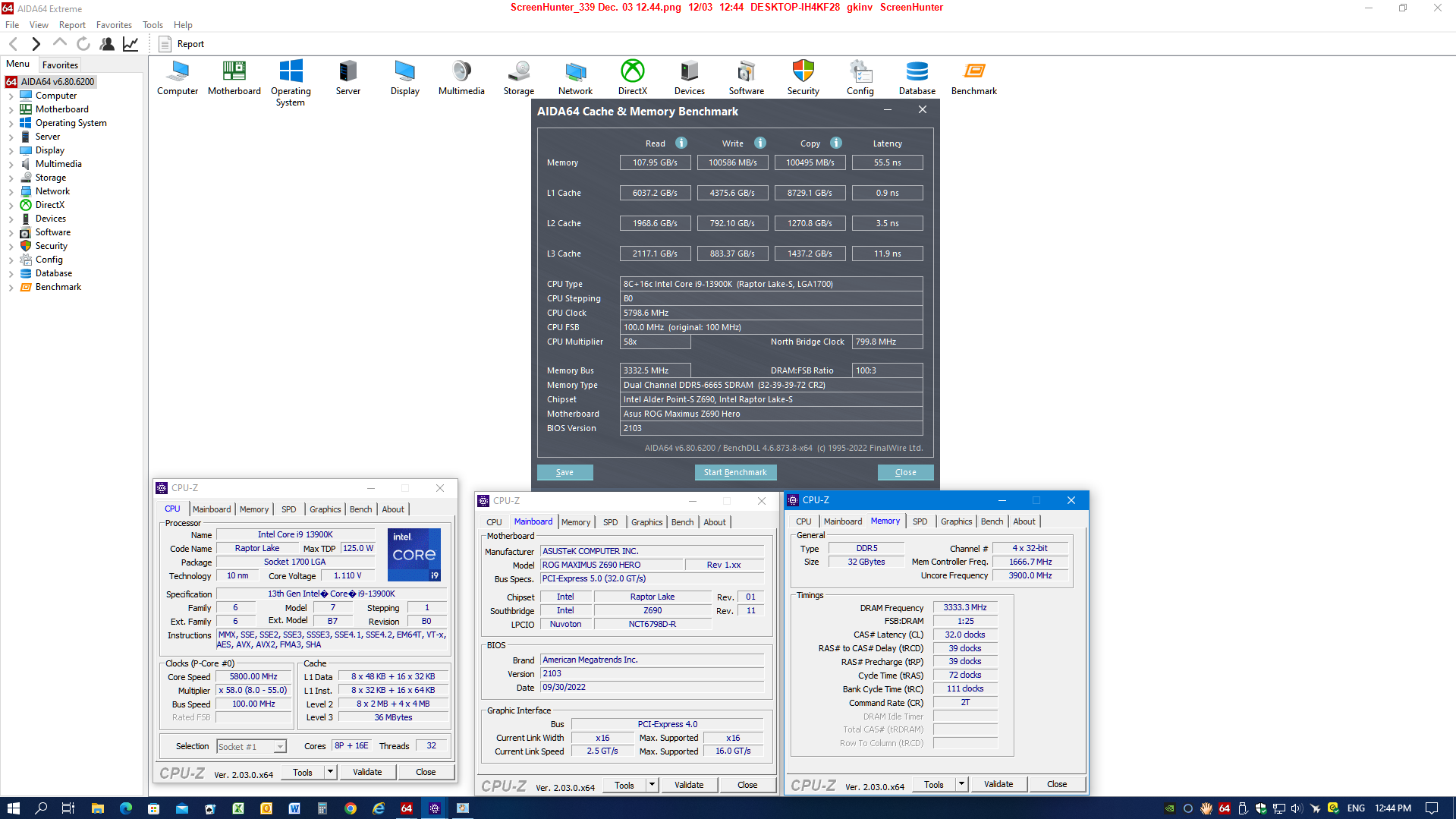
Task: Select the DirectX tree item
Action: coord(49,205)
